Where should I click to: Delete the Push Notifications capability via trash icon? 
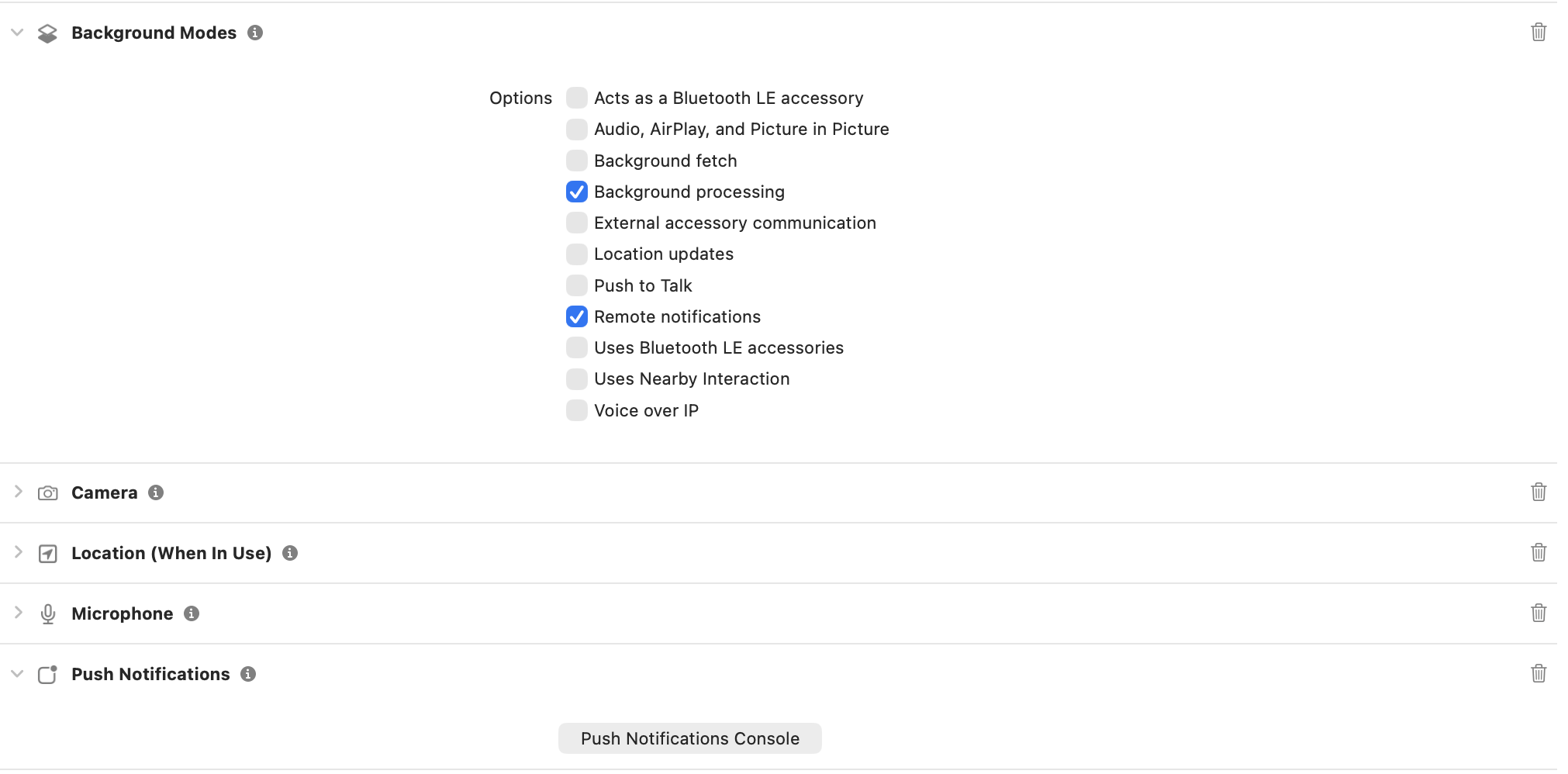point(1539,673)
